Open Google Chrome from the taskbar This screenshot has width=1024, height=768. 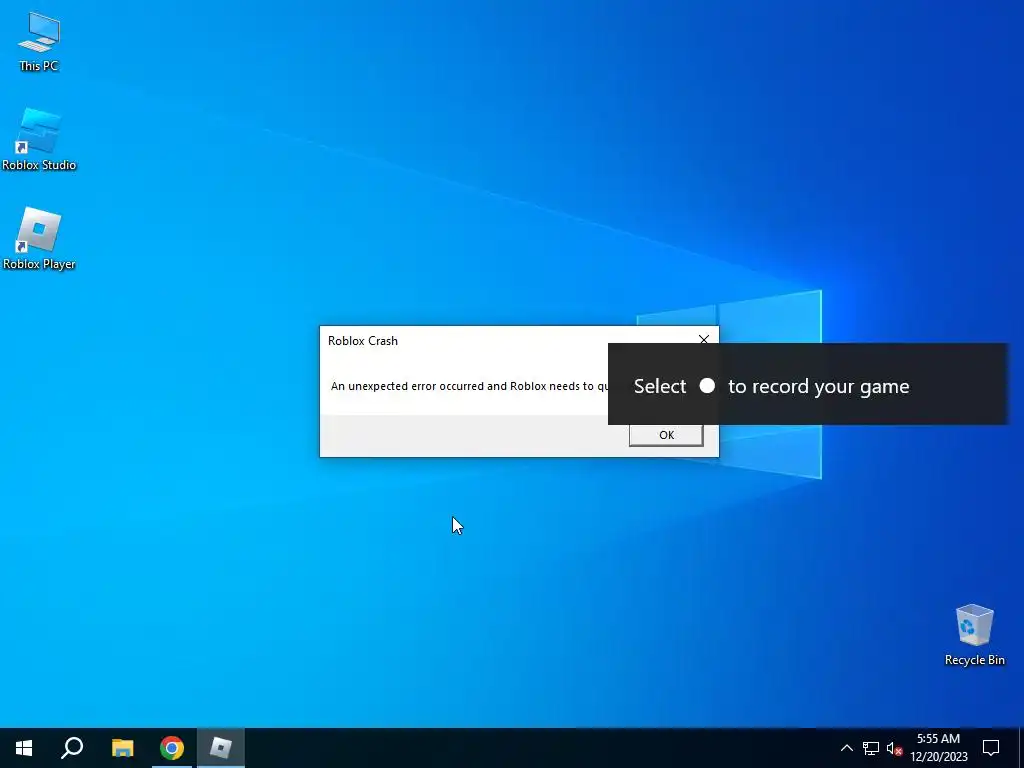(x=172, y=748)
